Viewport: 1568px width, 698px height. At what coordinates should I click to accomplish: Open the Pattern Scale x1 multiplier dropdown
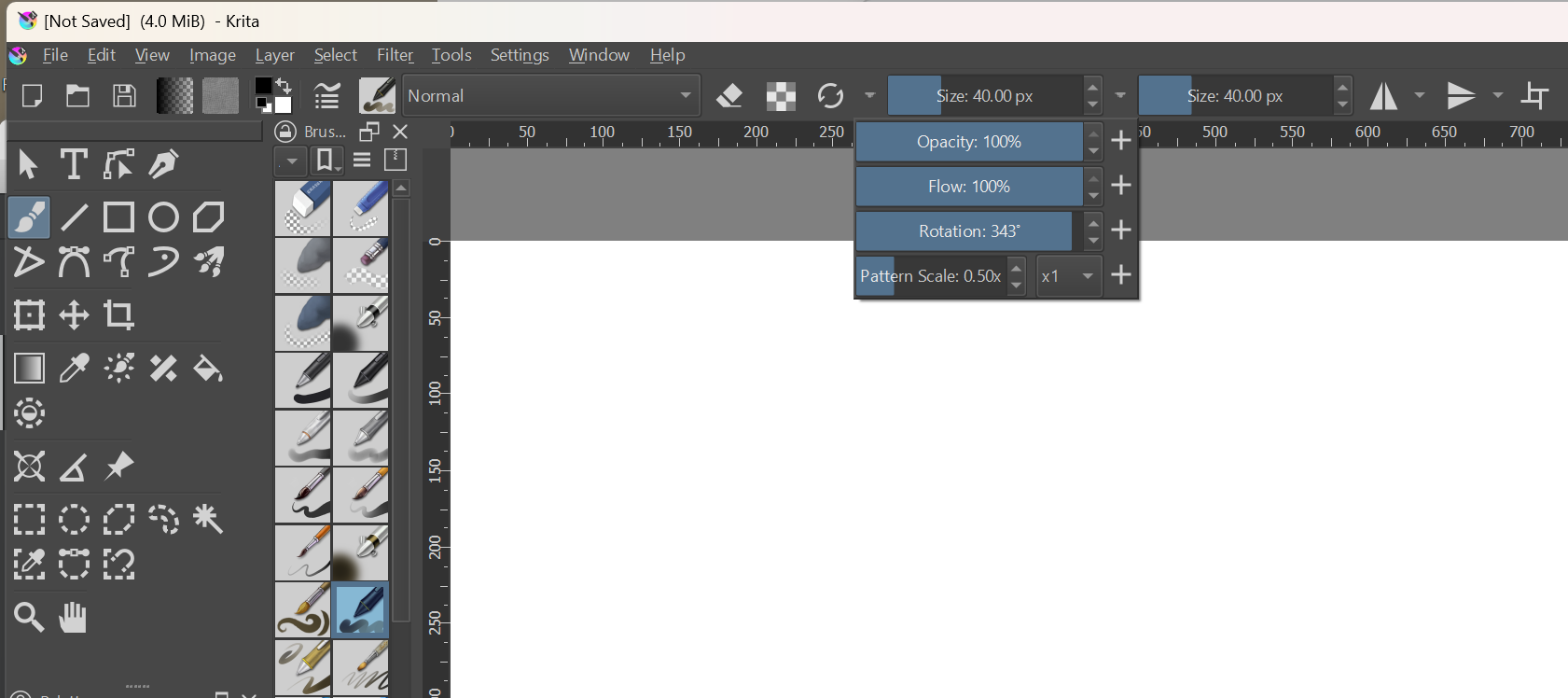click(1069, 276)
